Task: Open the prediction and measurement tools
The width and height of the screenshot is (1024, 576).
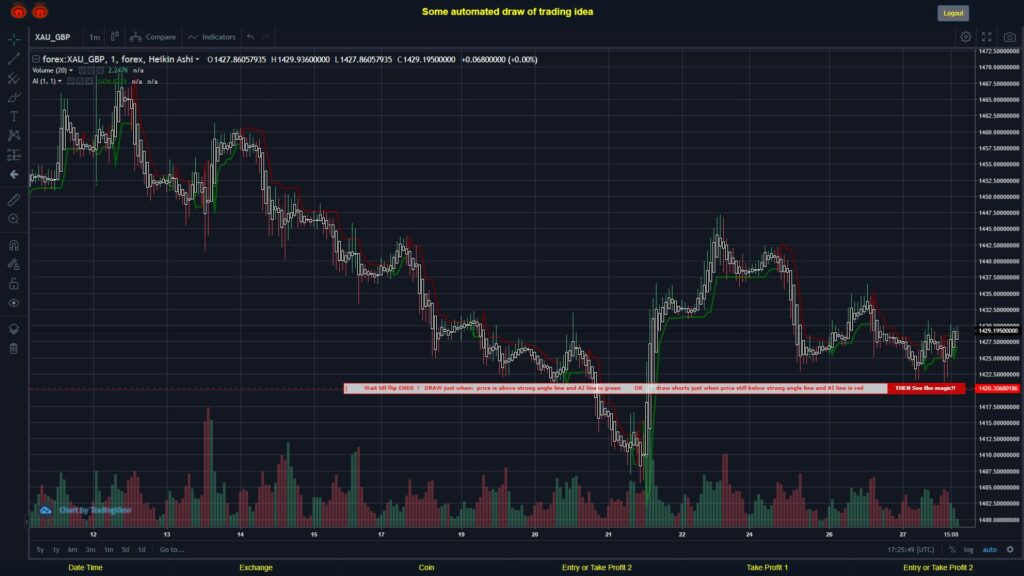Action: coord(14,155)
